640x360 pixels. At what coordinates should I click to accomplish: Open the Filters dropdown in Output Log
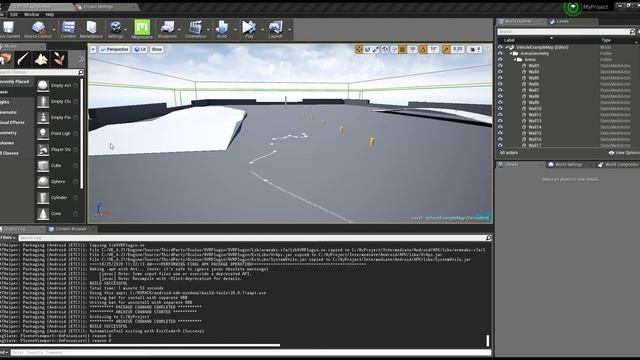(8, 238)
